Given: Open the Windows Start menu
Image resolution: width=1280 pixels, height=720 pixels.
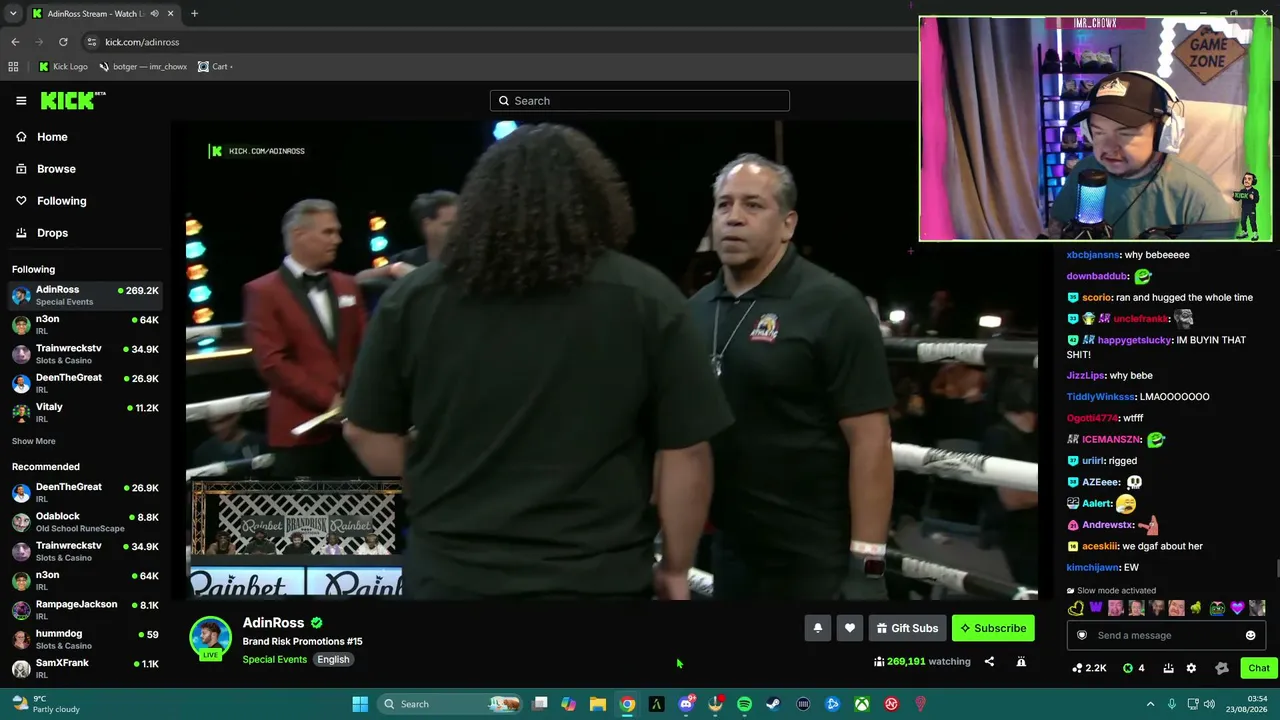Looking at the screenshot, I should (x=360, y=704).
